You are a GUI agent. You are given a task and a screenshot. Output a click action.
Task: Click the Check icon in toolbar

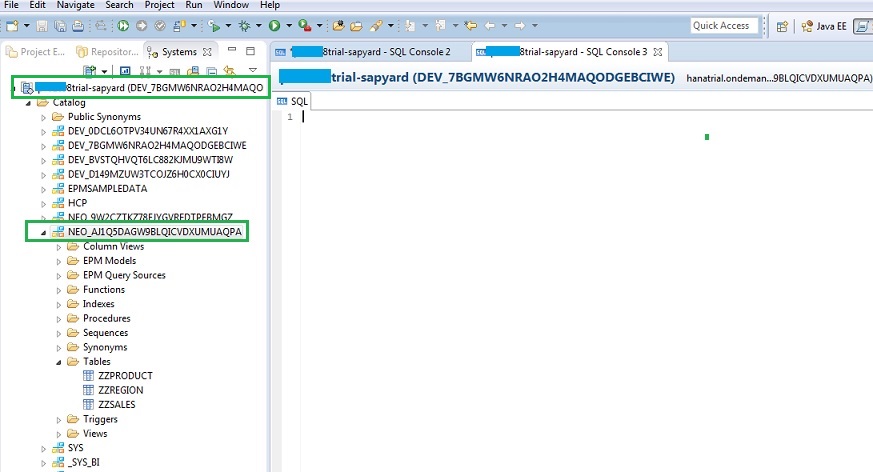click(x=160, y=26)
